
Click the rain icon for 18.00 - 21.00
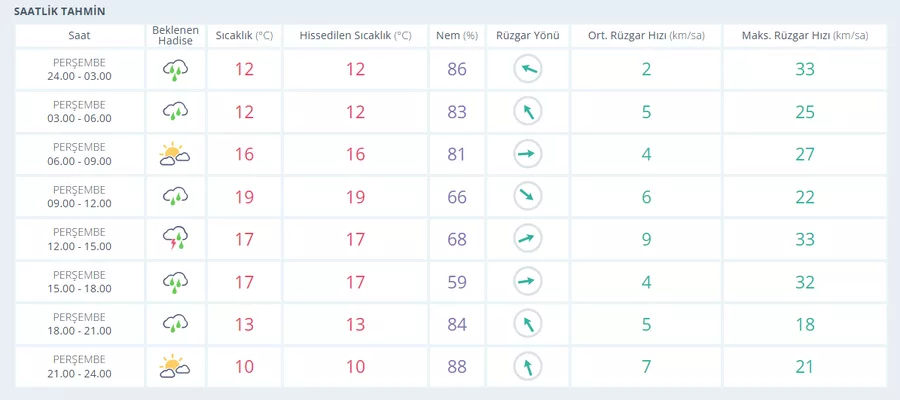click(x=175, y=324)
